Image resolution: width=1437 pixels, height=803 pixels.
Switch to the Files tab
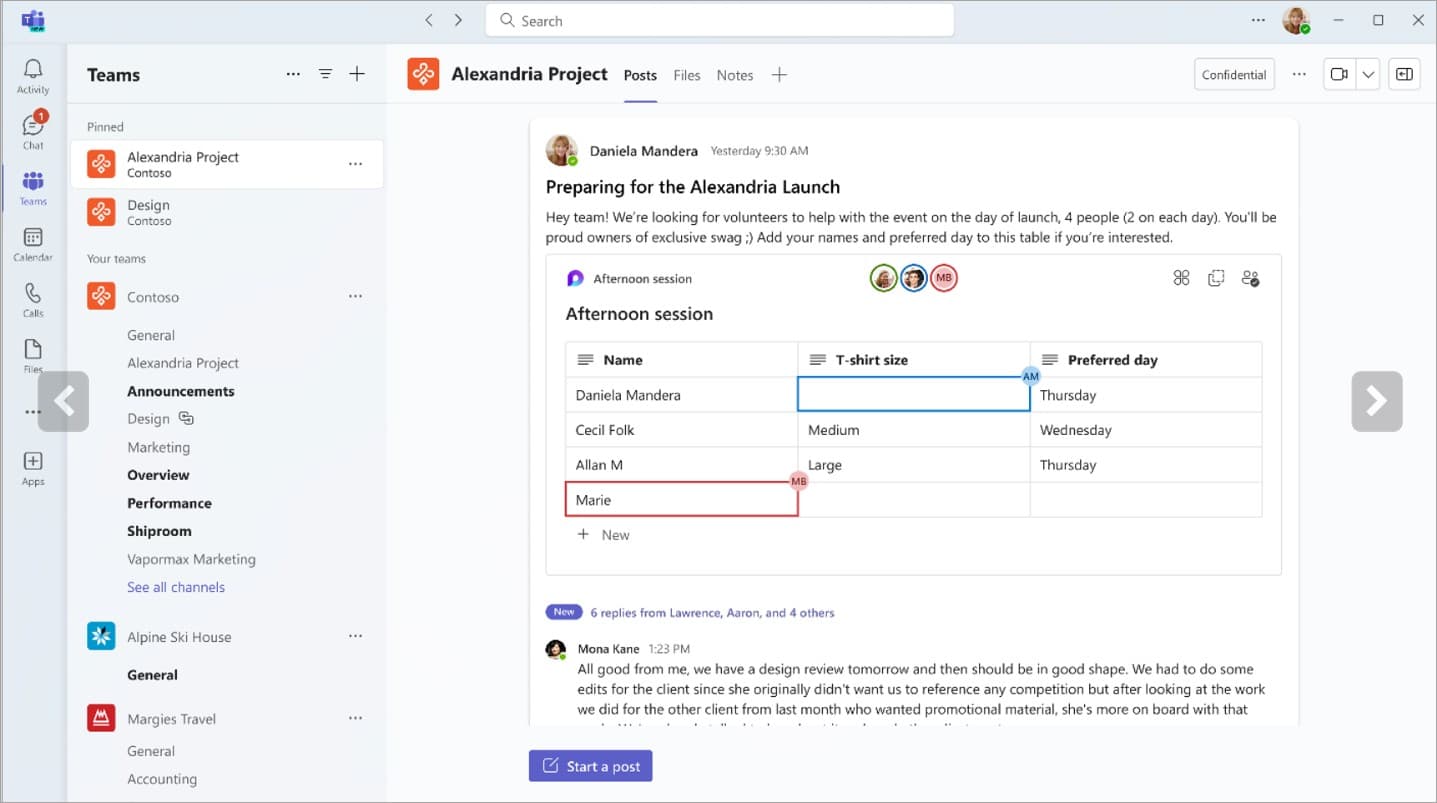tap(687, 75)
